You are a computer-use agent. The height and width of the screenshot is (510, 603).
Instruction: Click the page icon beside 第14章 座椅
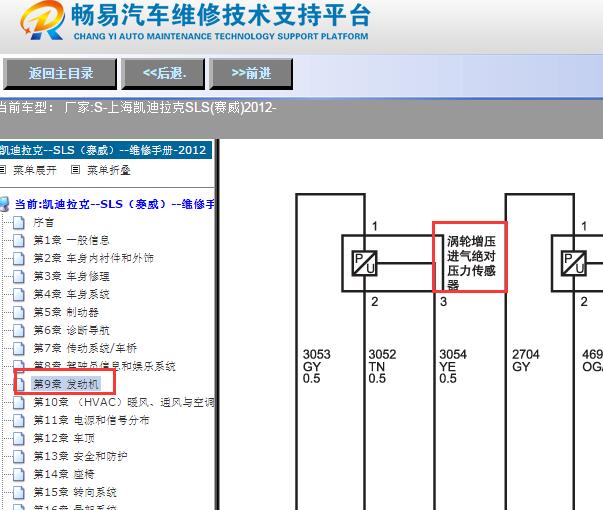coord(18,475)
